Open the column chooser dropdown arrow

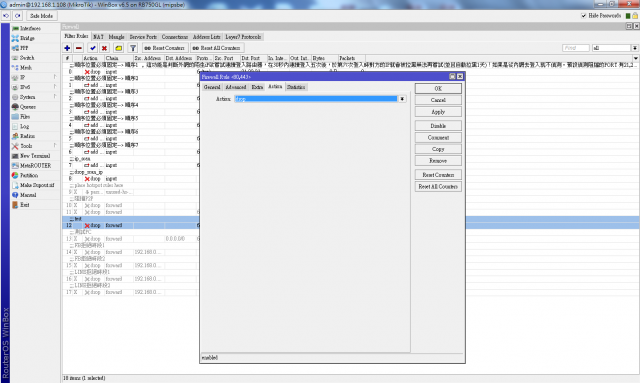(x=636, y=58)
